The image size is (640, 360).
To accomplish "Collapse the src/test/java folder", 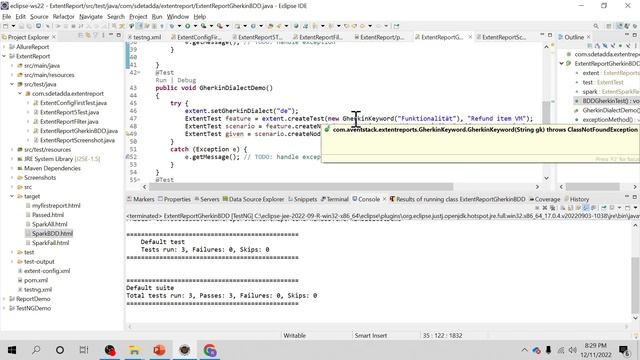I will click(x=12, y=84).
